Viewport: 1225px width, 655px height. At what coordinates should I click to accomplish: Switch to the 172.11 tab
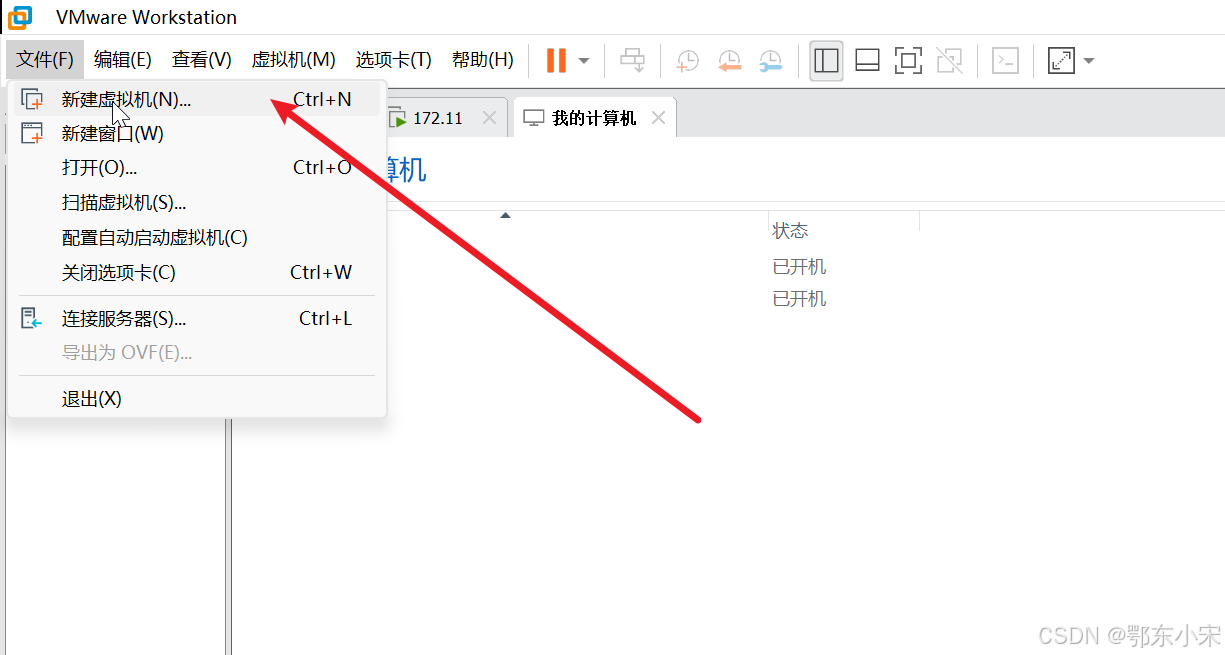tap(440, 118)
